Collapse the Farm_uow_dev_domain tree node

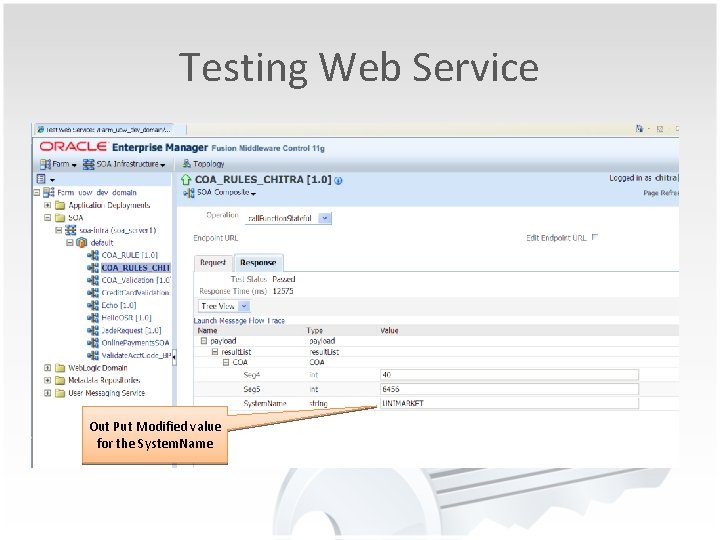click(37, 192)
